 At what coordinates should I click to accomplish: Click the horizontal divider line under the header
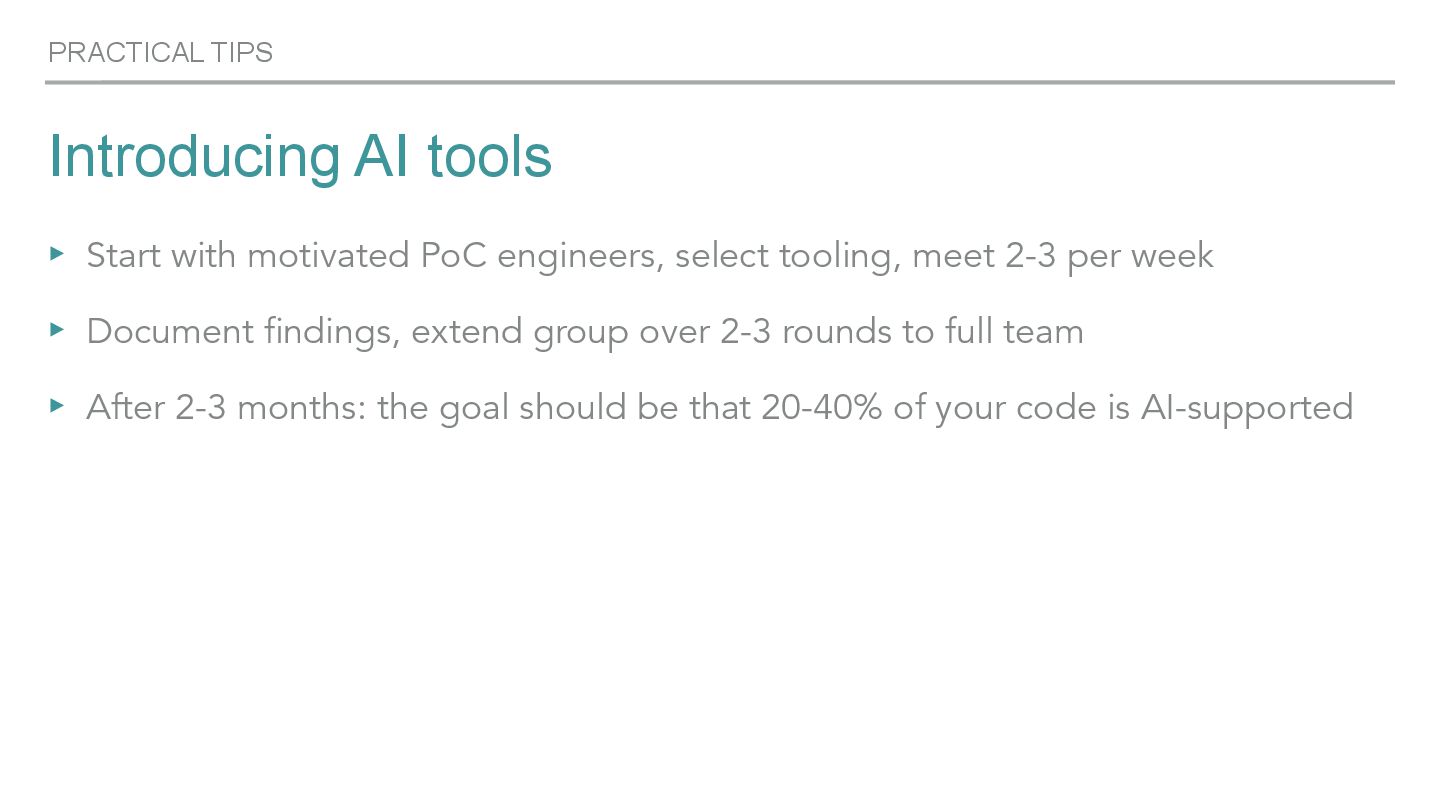click(720, 82)
